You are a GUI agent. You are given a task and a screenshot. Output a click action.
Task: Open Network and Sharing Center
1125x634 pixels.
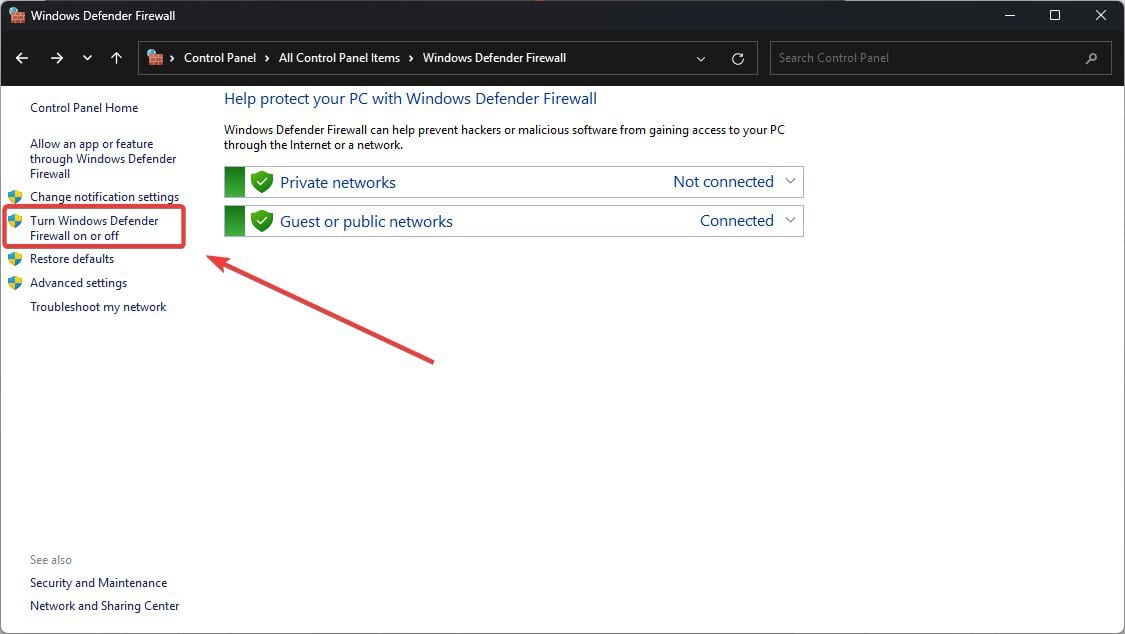pos(104,605)
